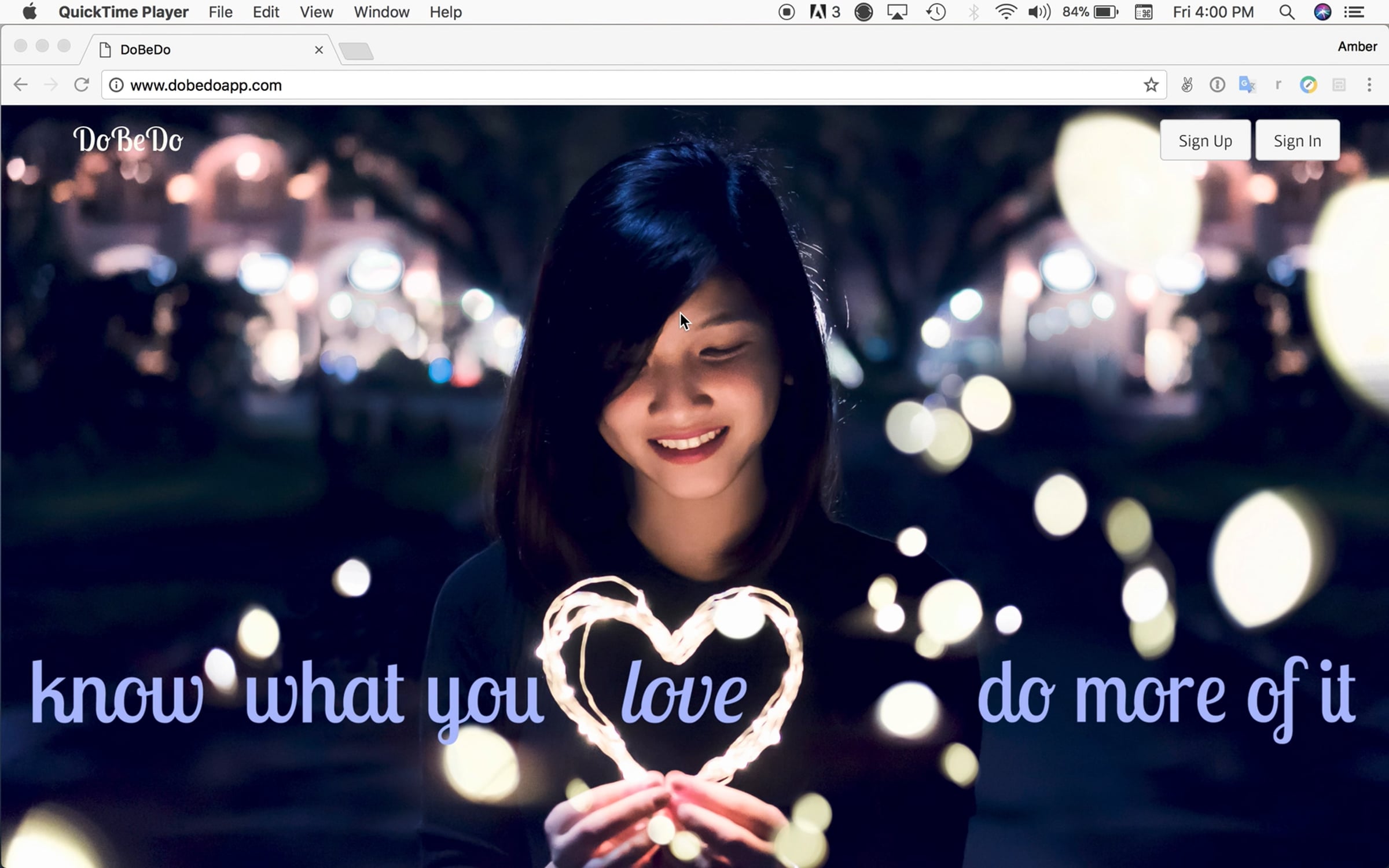1389x868 pixels.
Task: Open Siri from the menu bar
Action: pyautogui.click(x=1322, y=12)
